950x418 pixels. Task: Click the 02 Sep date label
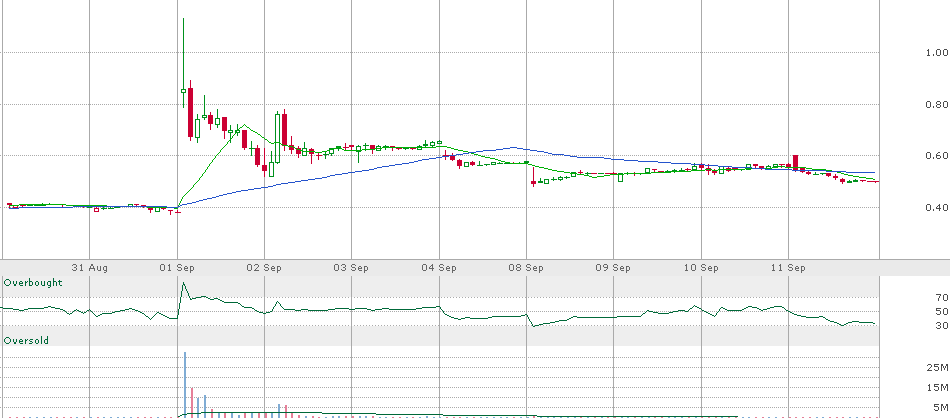click(x=265, y=268)
